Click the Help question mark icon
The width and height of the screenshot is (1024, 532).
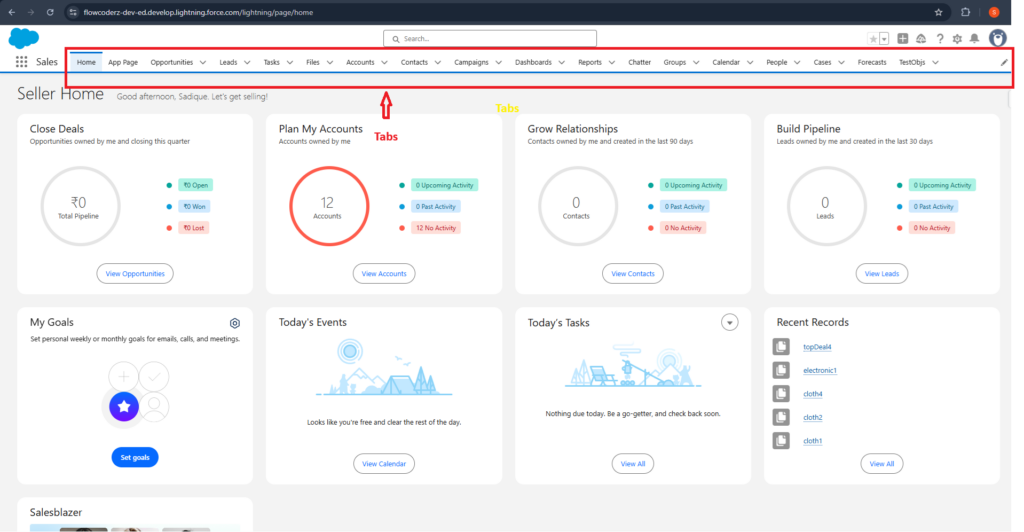(x=939, y=39)
